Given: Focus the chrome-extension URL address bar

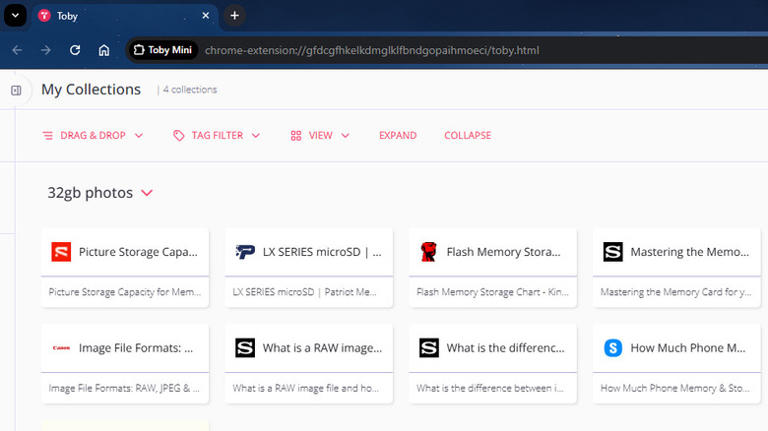Looking at the screenshot, I should [x=372, y=50].
